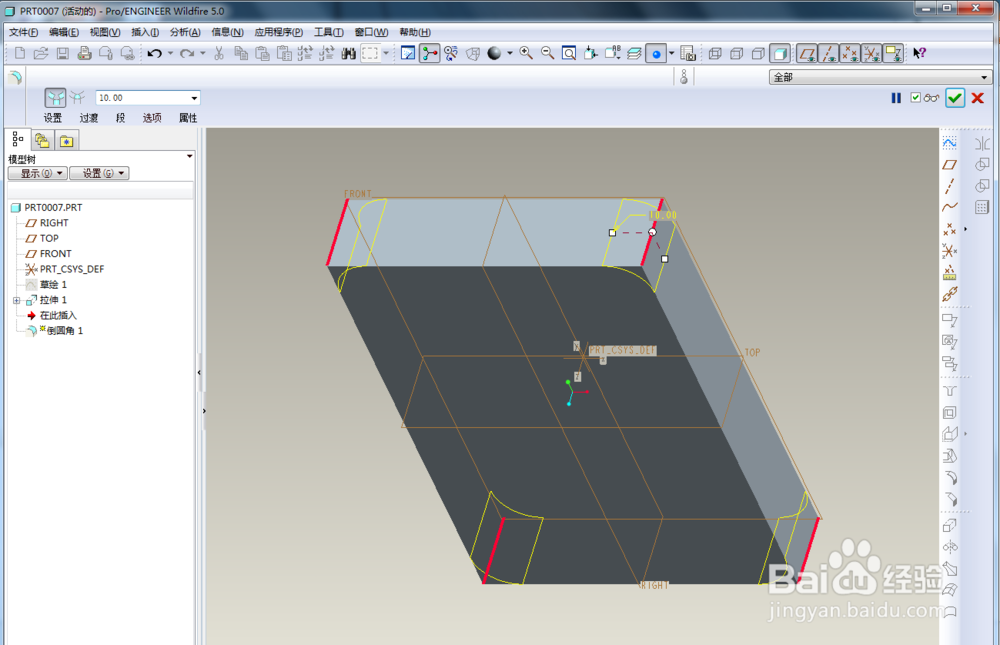Refit model to screen
This screenshot has height=645, width=1000.
pyautogui.click(x=569, y=54)
